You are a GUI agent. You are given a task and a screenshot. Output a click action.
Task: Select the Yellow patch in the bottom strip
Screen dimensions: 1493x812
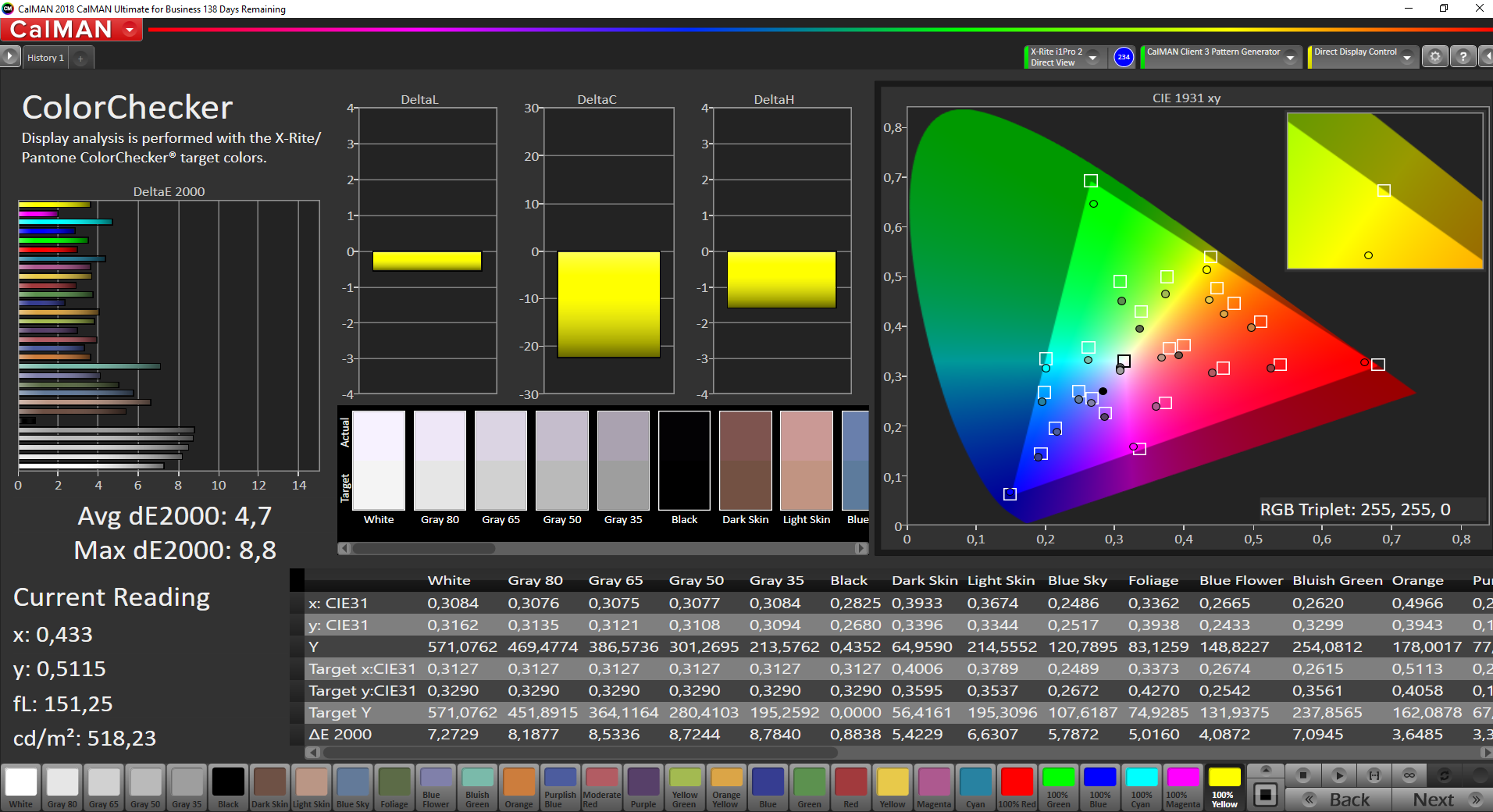(x=893, y=788)
